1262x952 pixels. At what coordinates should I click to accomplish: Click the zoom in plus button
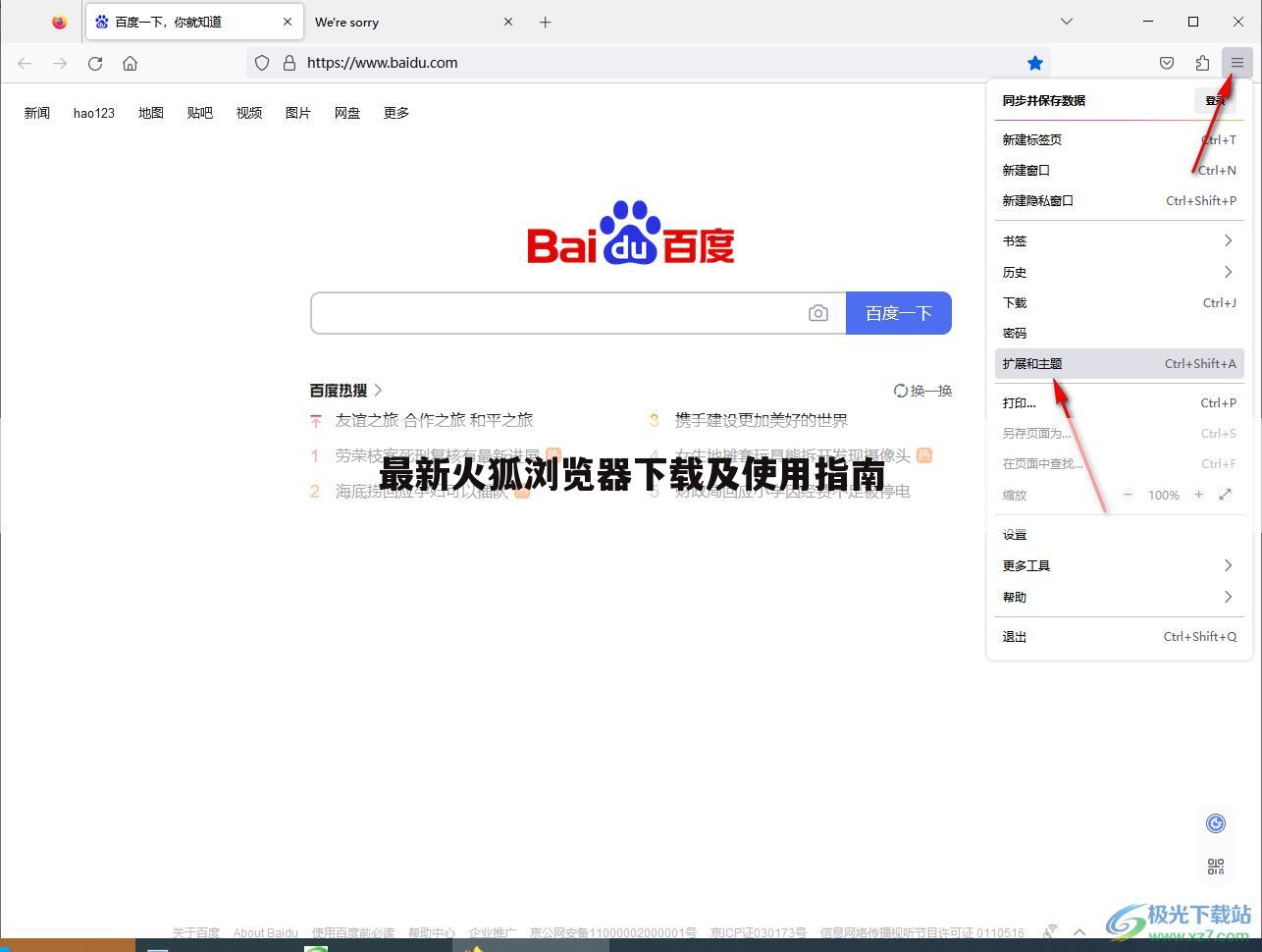tap(1198, 495)
